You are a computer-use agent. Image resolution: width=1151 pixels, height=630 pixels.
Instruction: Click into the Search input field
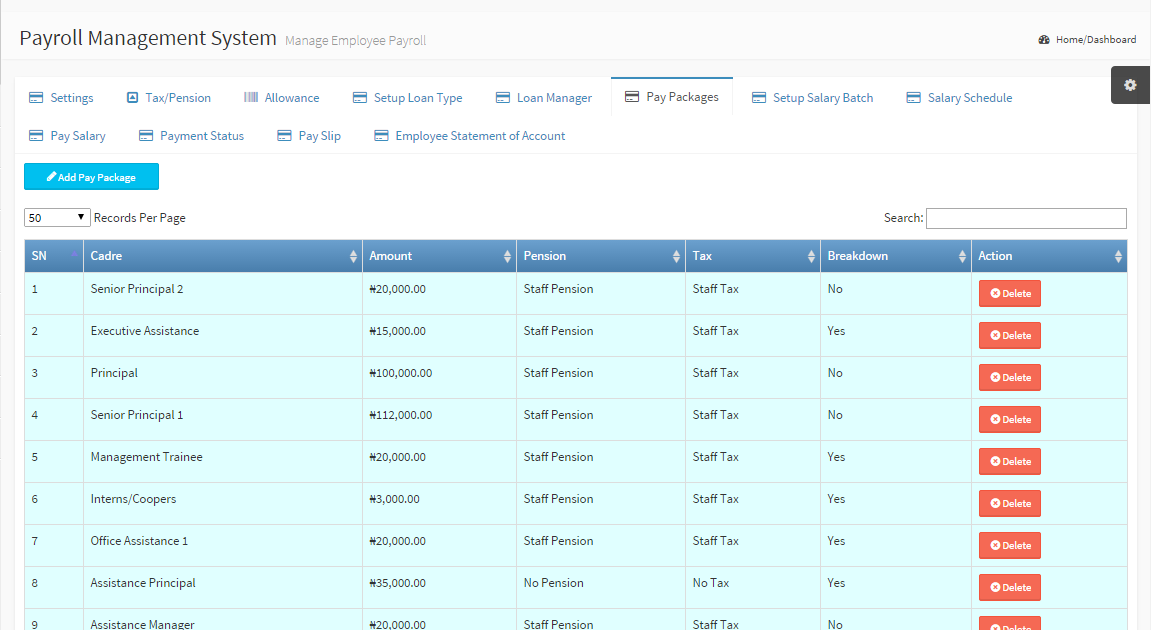click(1025, 218)
